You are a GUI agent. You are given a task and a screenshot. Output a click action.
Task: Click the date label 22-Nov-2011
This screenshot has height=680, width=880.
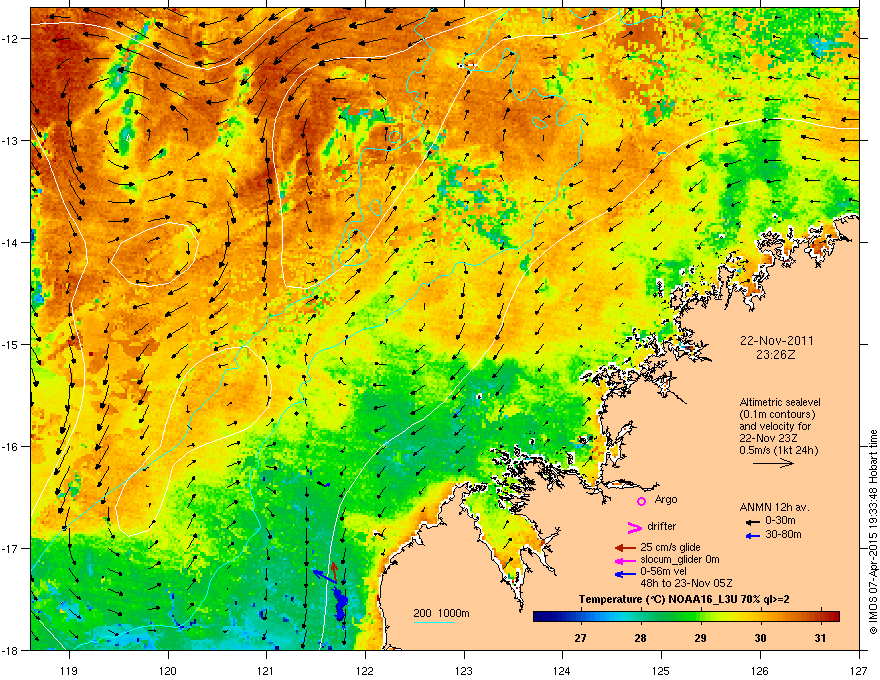(777, 341)
